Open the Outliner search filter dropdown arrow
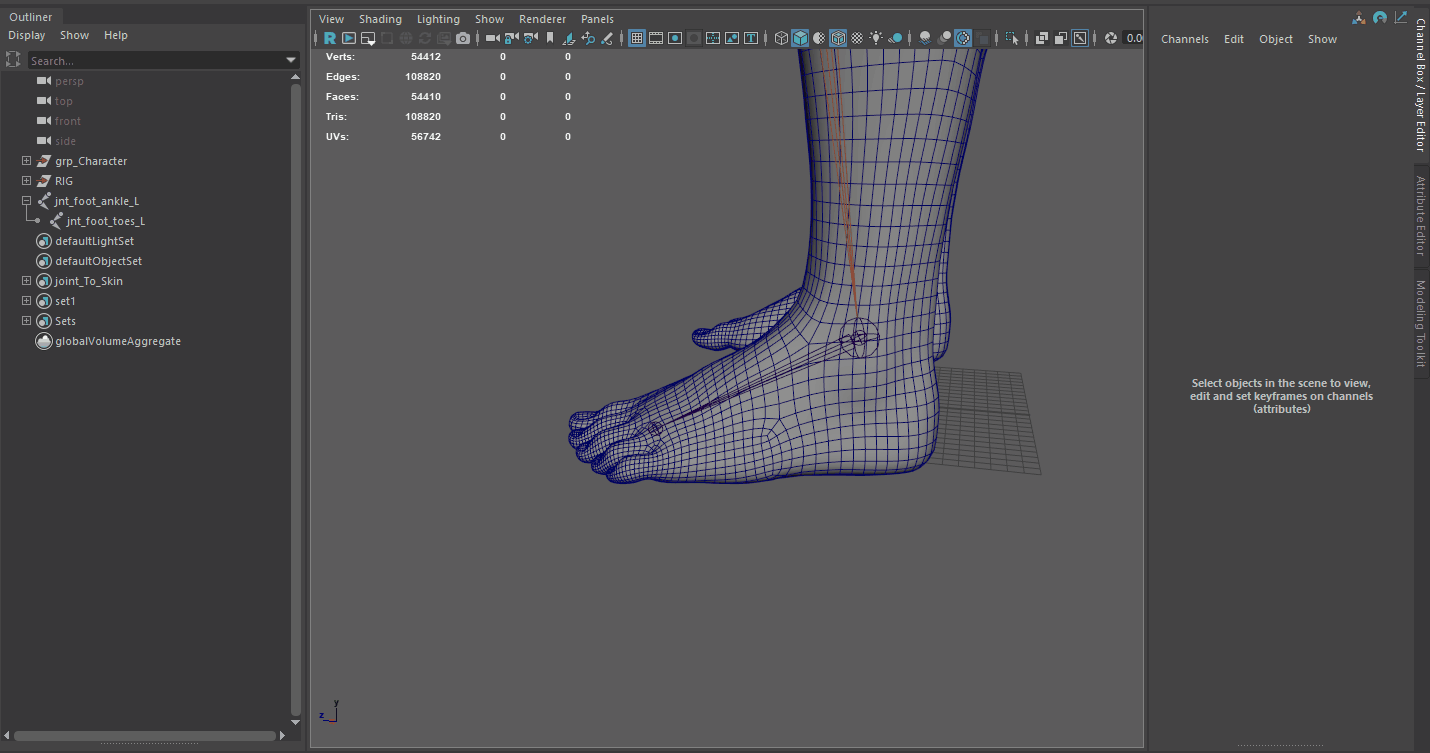This screenshot has height=753, width=1430. click(x=291, y=61)
